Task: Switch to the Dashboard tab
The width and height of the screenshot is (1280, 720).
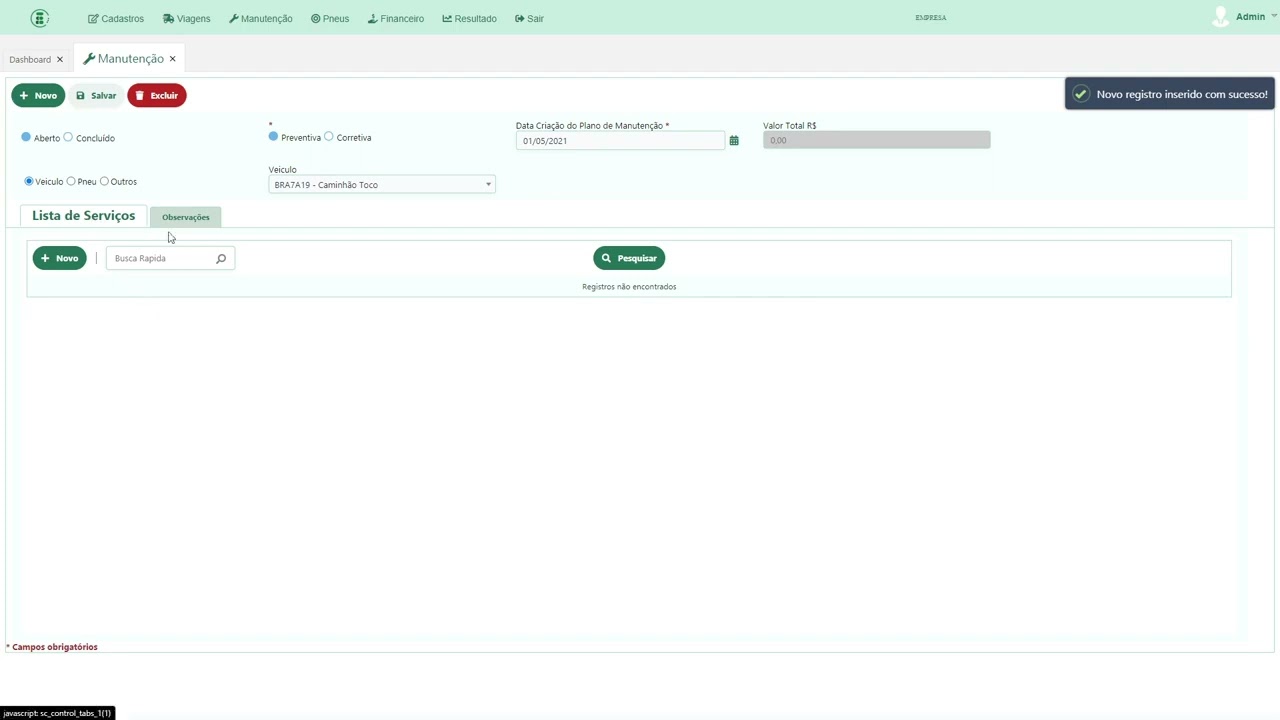Action: coord(30,59)
